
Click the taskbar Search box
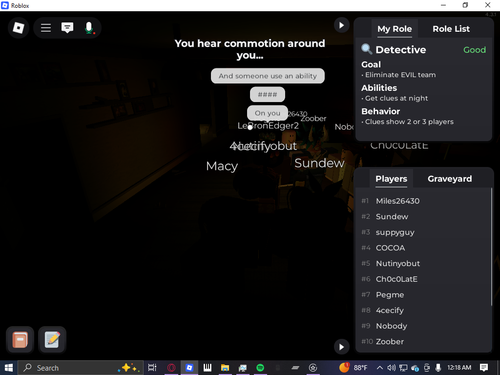pos(80,368)
